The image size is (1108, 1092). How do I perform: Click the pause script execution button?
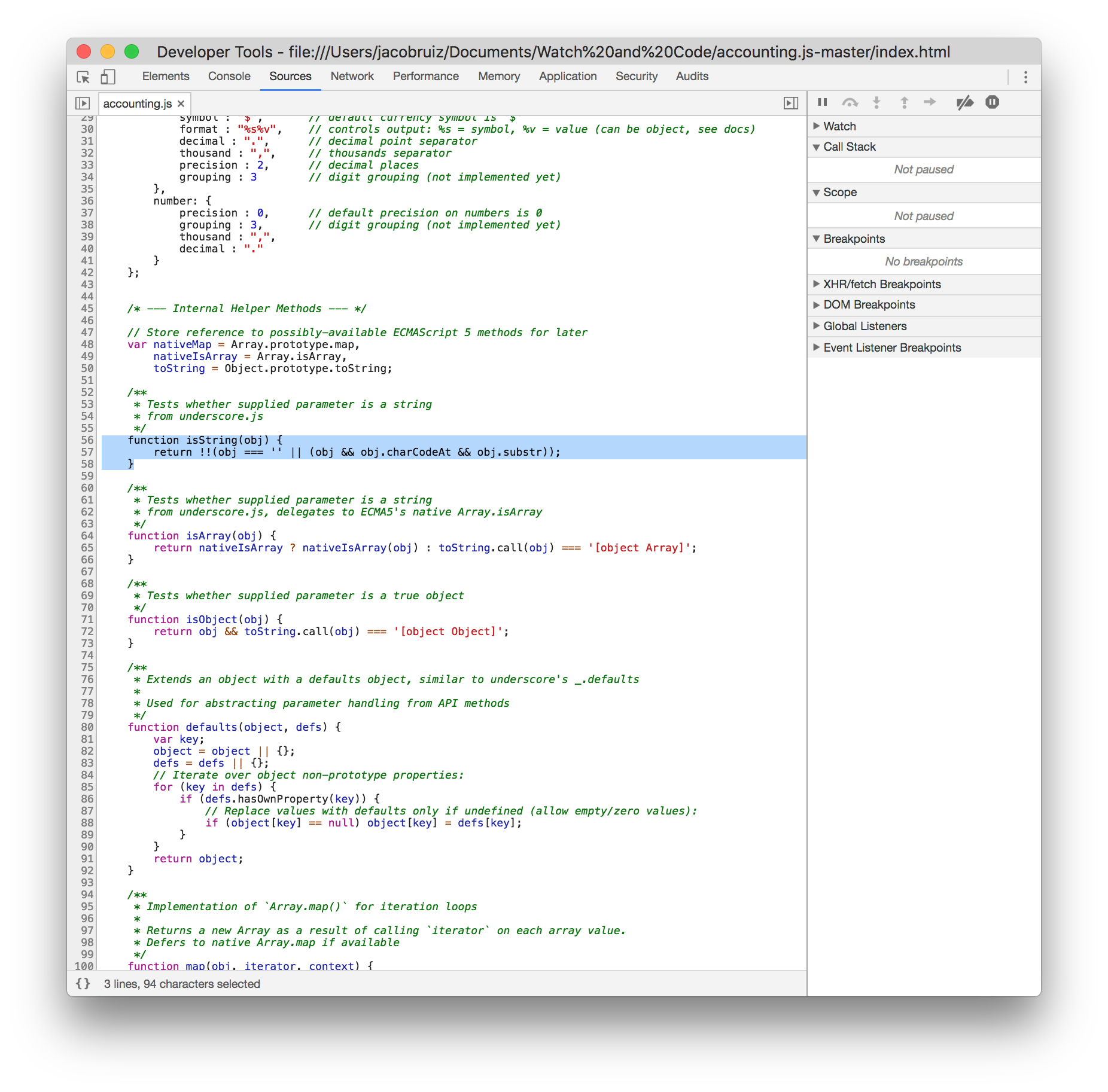point(823,102)
